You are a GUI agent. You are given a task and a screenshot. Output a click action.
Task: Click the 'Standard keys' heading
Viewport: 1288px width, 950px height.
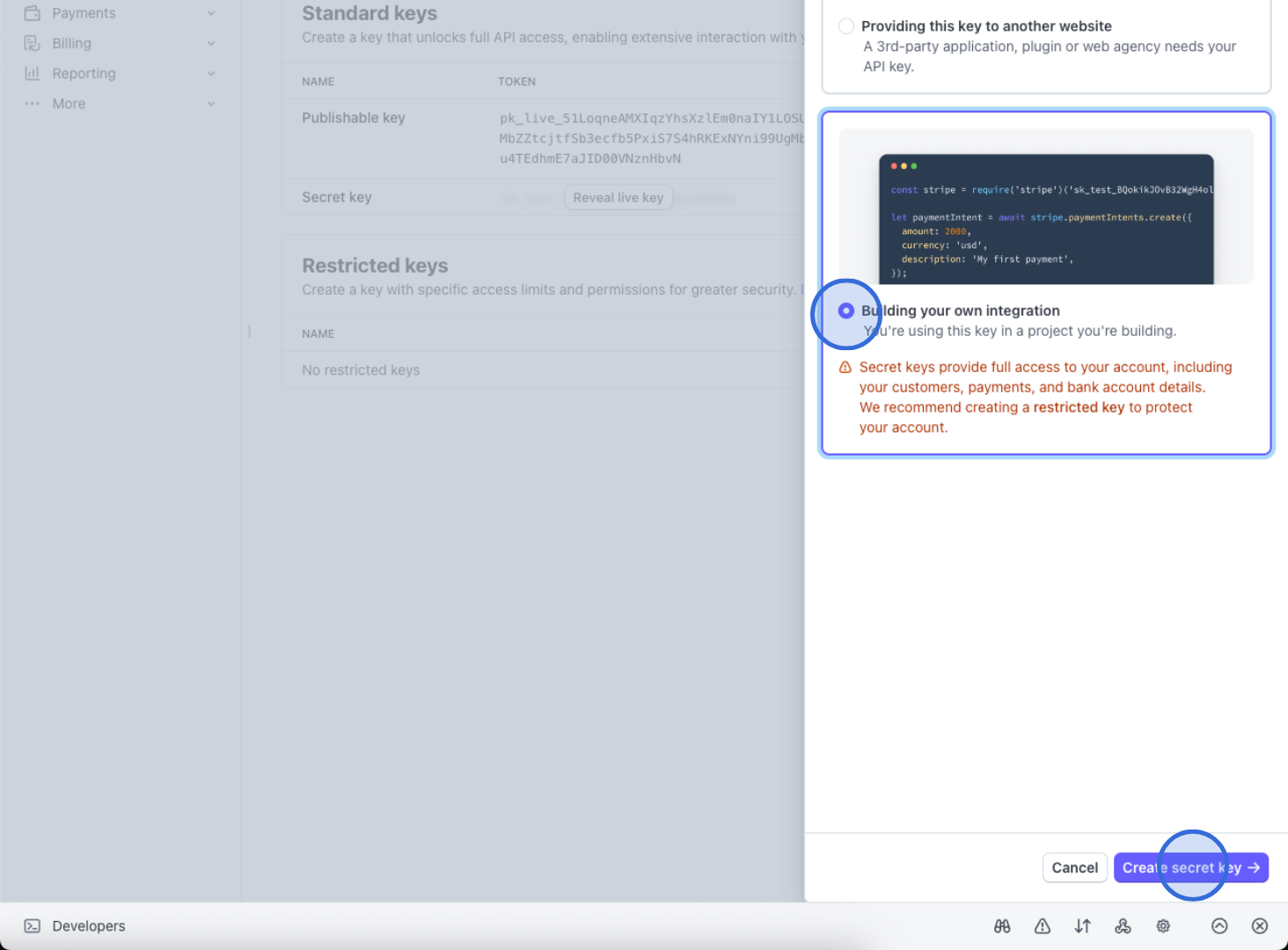click(370, 13)
